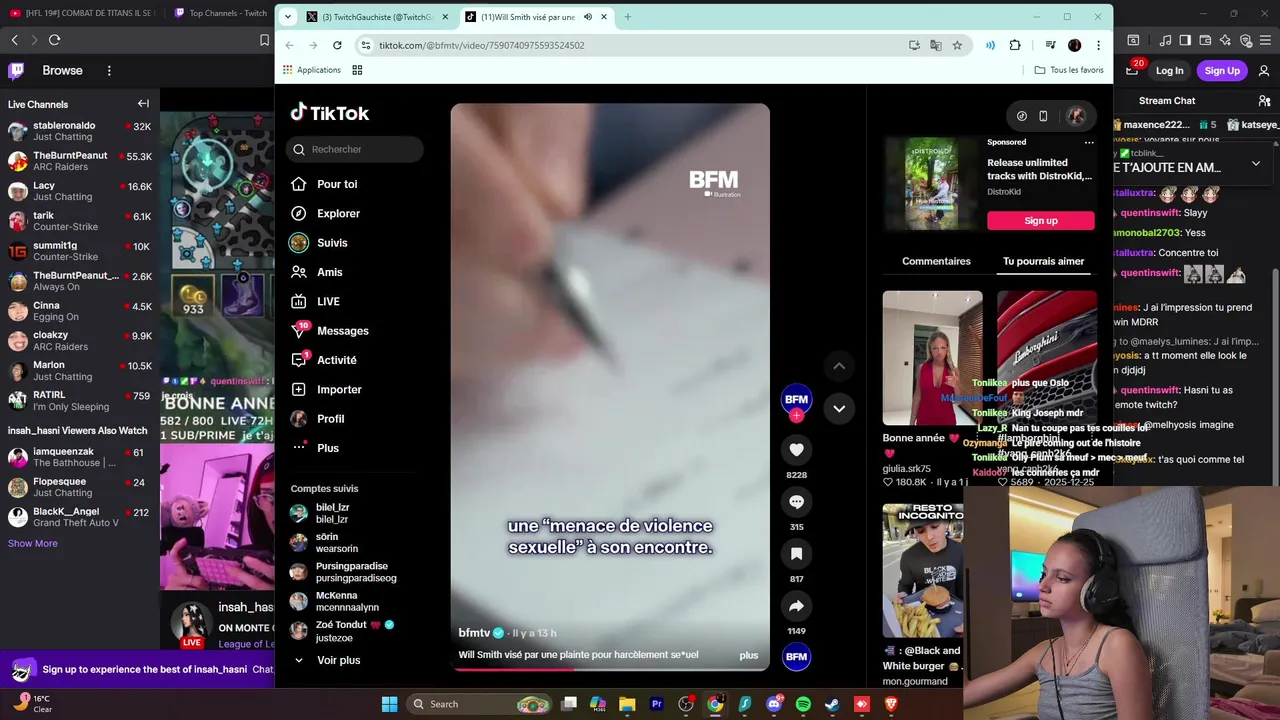The height and width of the screenshot is (720, 1280).
Task: Translate this page icon in address bar
Action: click(x=935, y=45)
